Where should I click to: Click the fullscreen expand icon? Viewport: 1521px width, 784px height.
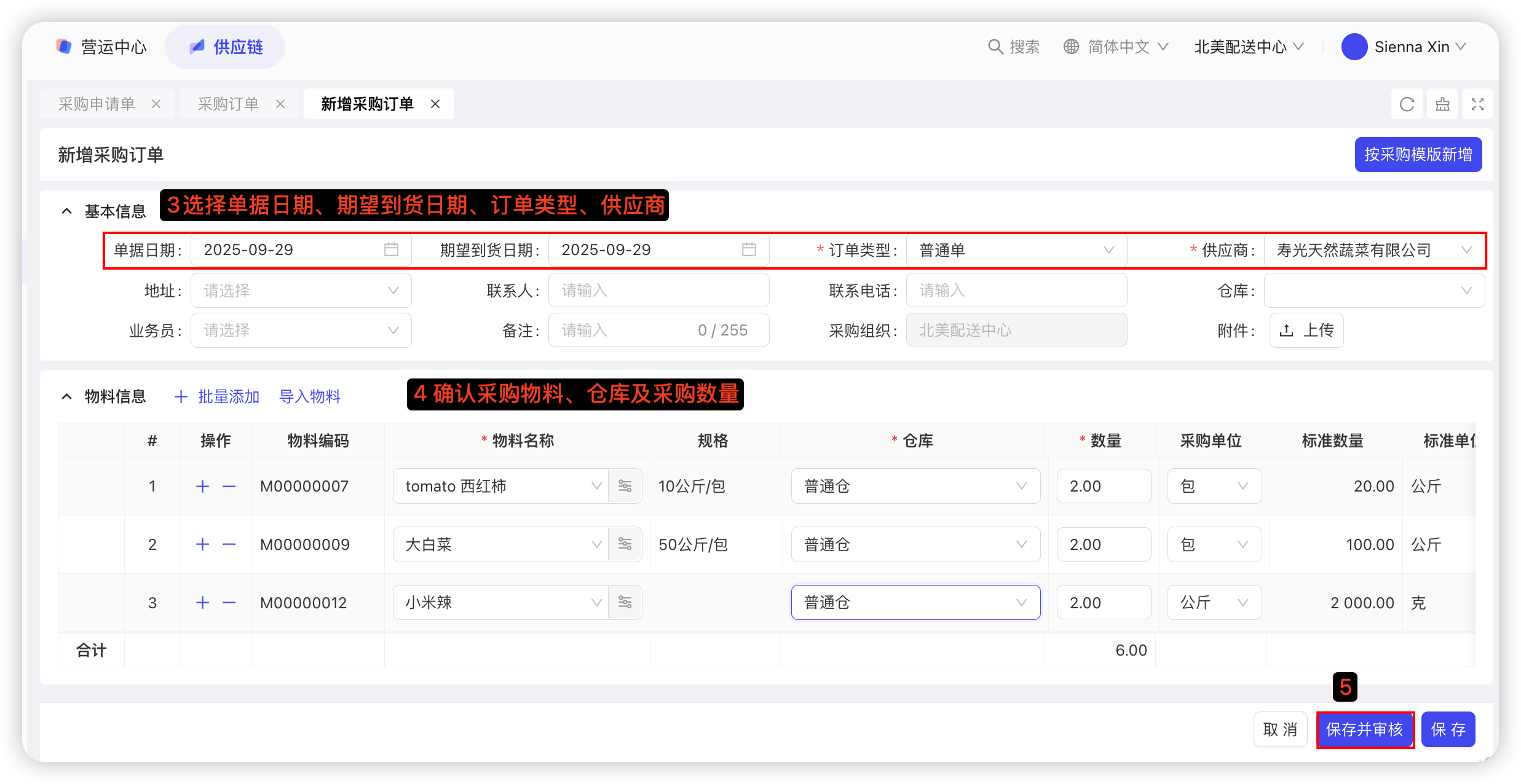[1477, 104]
